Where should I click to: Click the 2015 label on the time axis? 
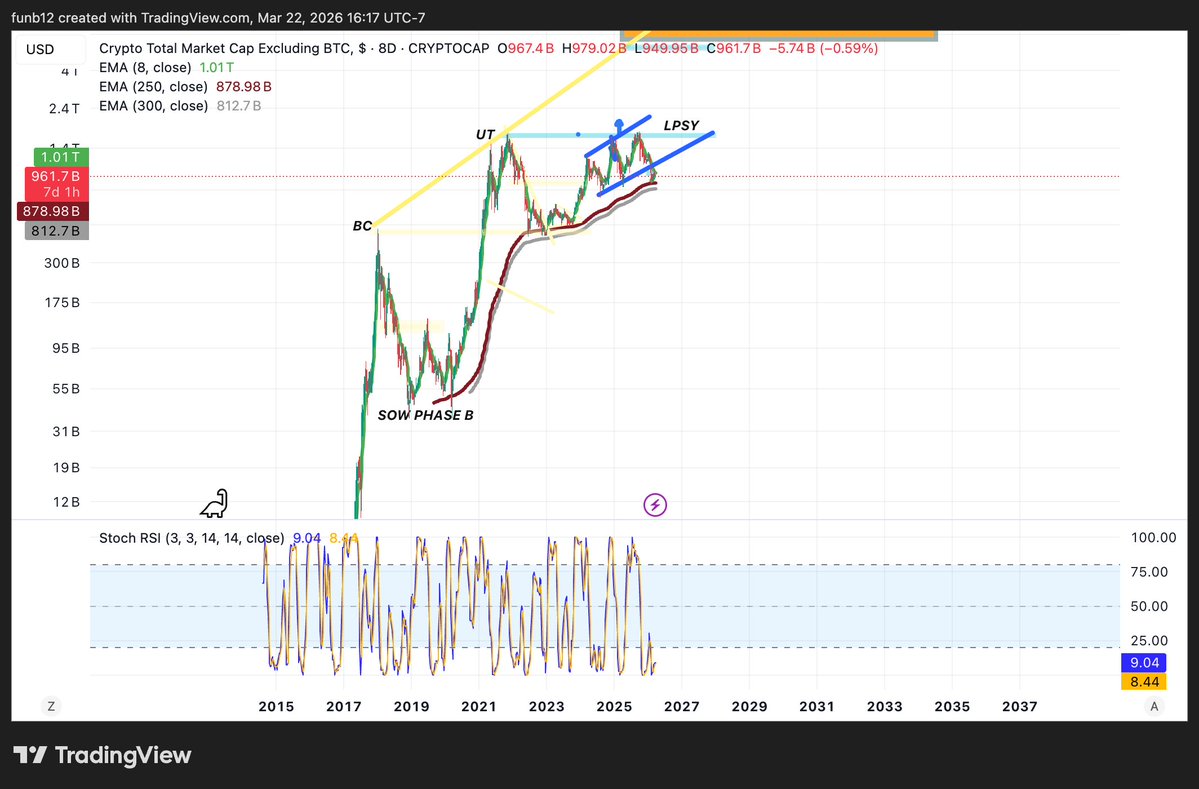tap(276, 706)
